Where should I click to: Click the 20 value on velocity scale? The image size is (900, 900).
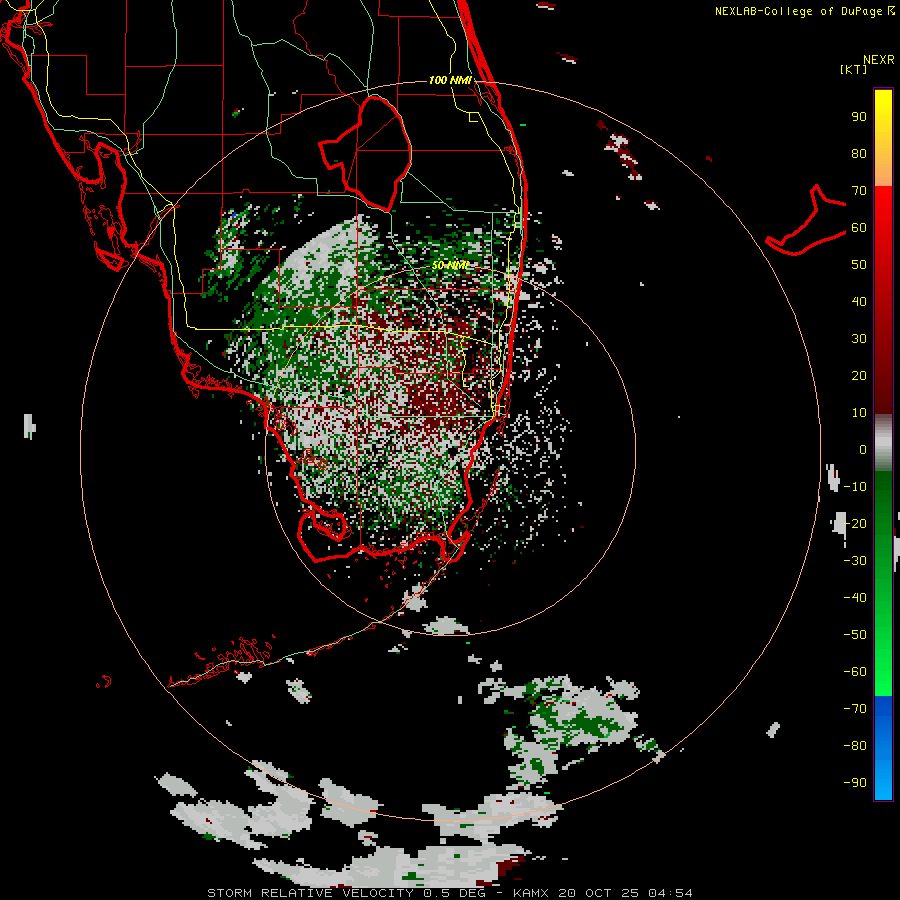pos(859,376)
